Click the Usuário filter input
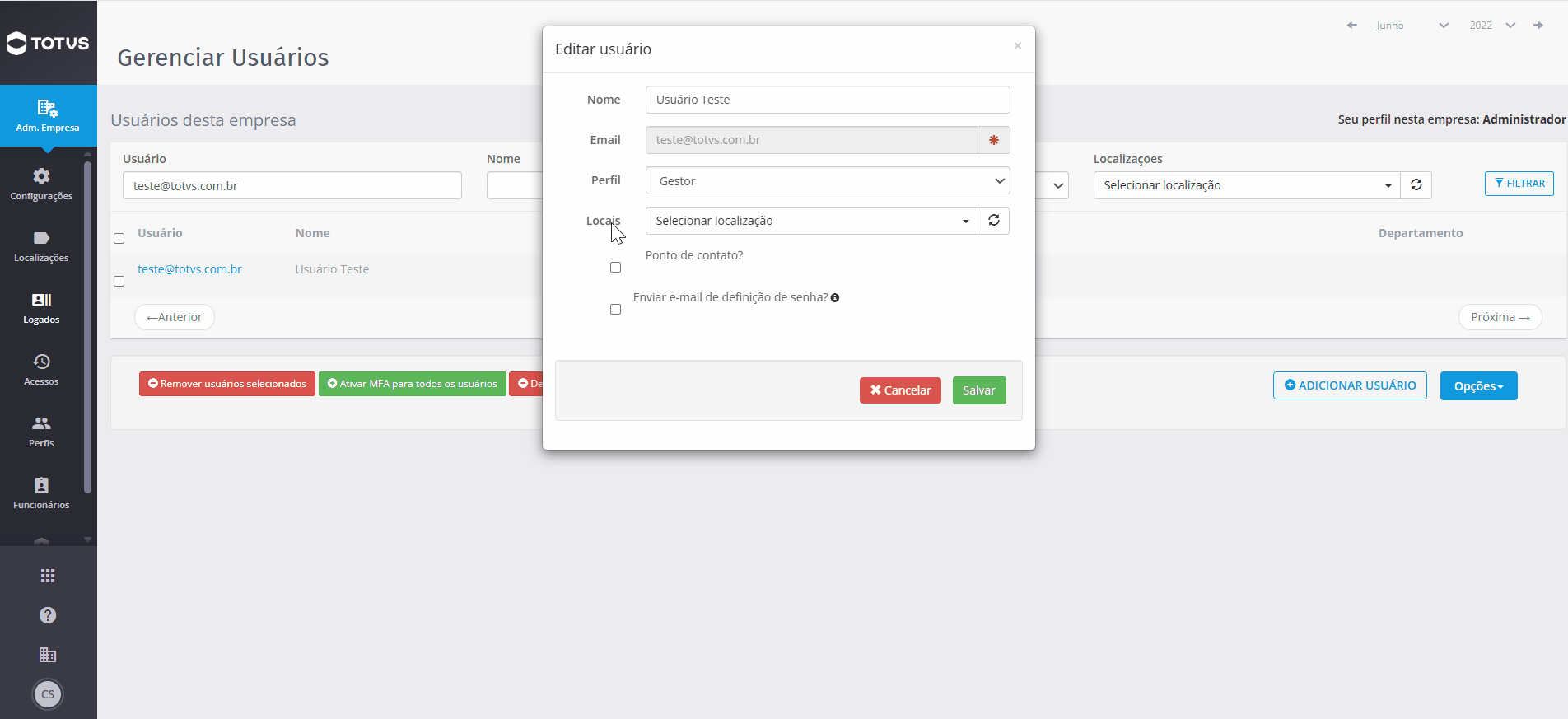Screen dimensions: 1568x719 tap(292, 185)
